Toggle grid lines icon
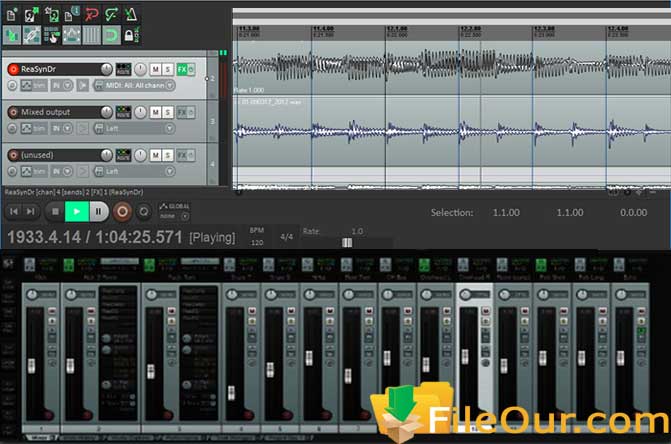Viewport: 671px width, 444px height. (91, 35)
